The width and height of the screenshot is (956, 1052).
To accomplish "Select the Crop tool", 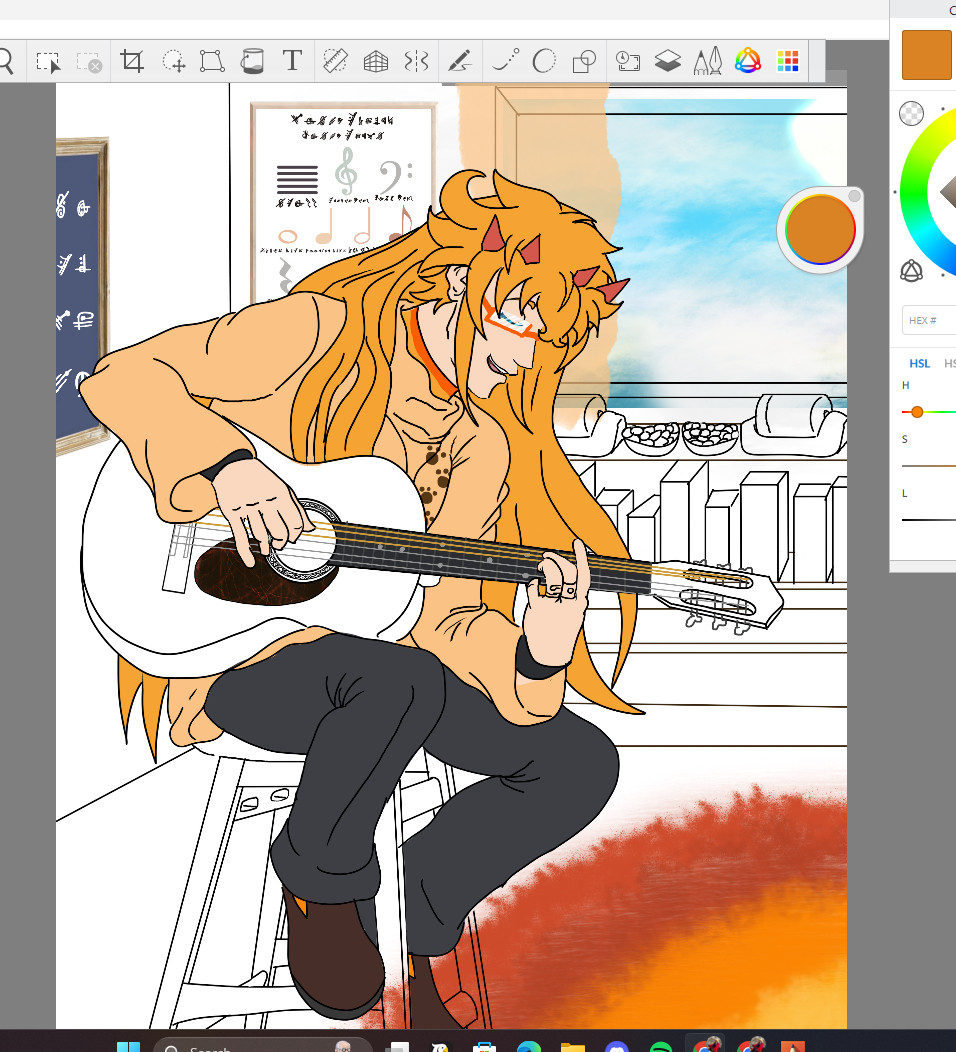I will point(131,61).
